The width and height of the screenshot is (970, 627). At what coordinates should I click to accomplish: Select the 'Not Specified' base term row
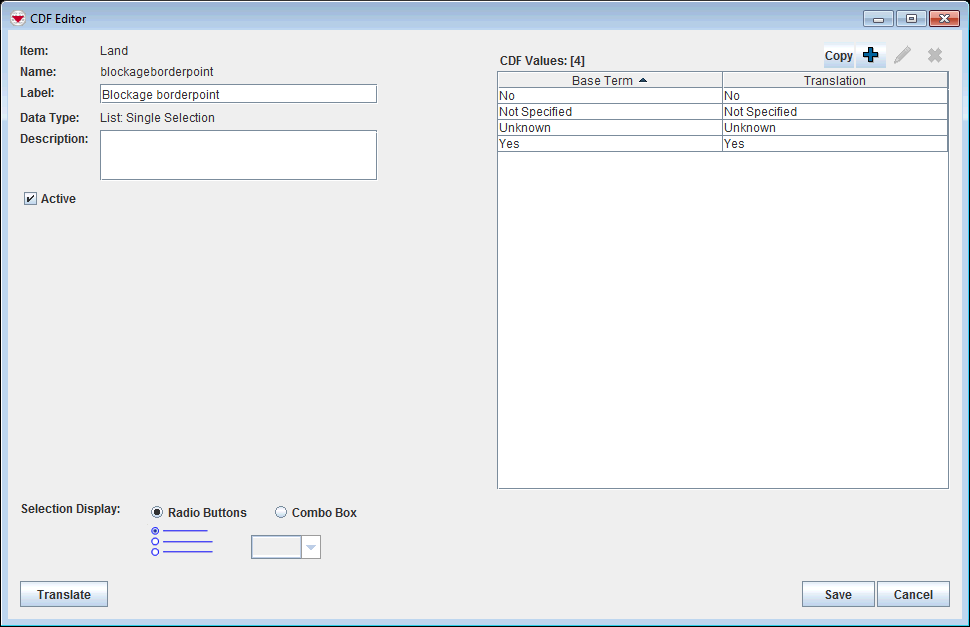click(609, 112)
